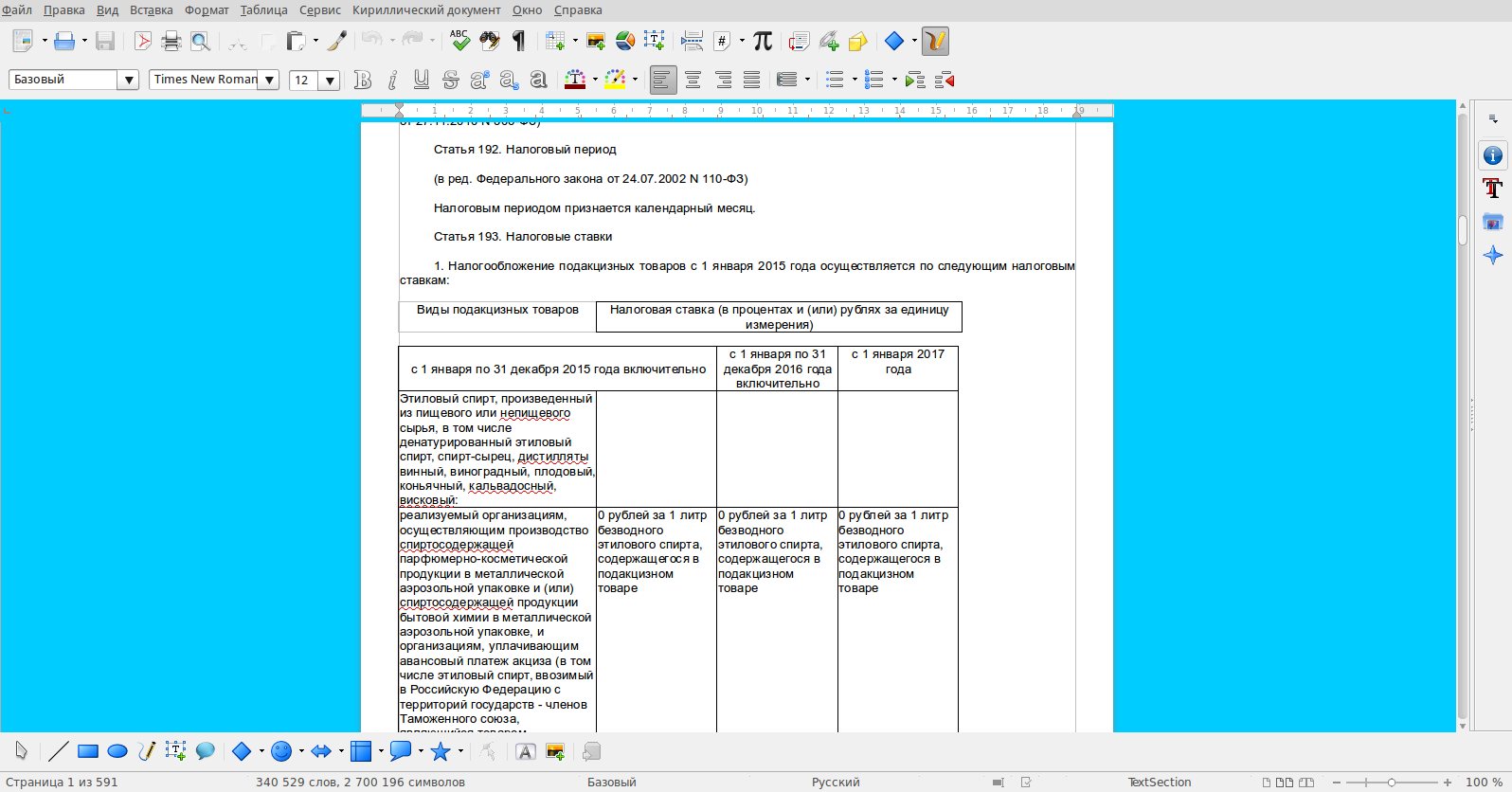
Task: Toggle formatting marks pilcrow button
Action: (x=519, y=41)
